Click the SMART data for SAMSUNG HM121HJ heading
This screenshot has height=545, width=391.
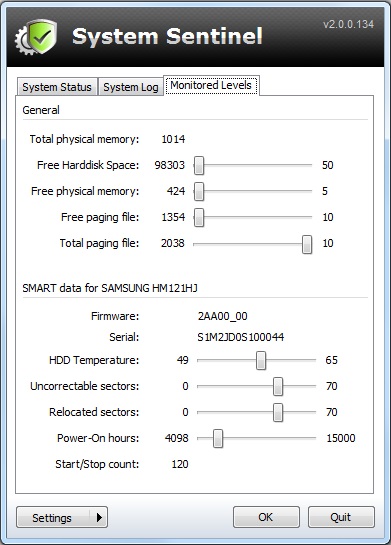(110, 288)
